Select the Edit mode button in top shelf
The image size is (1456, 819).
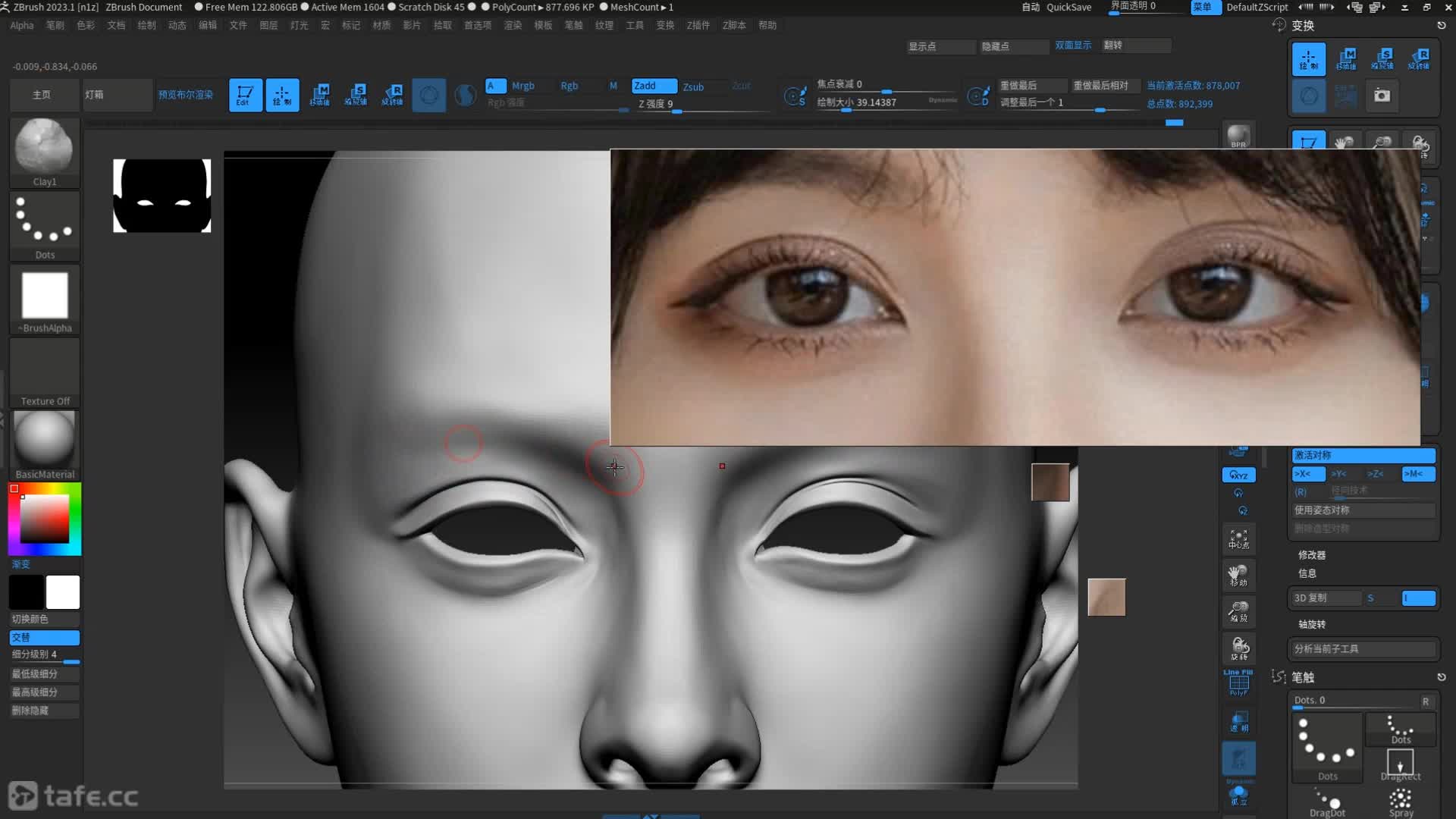246,95
